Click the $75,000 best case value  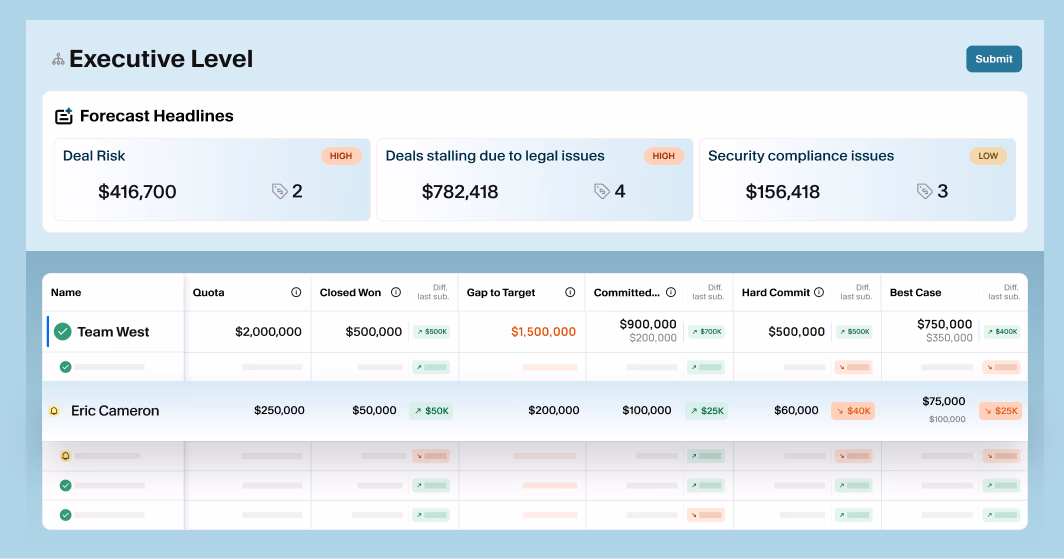pos(943,402)
